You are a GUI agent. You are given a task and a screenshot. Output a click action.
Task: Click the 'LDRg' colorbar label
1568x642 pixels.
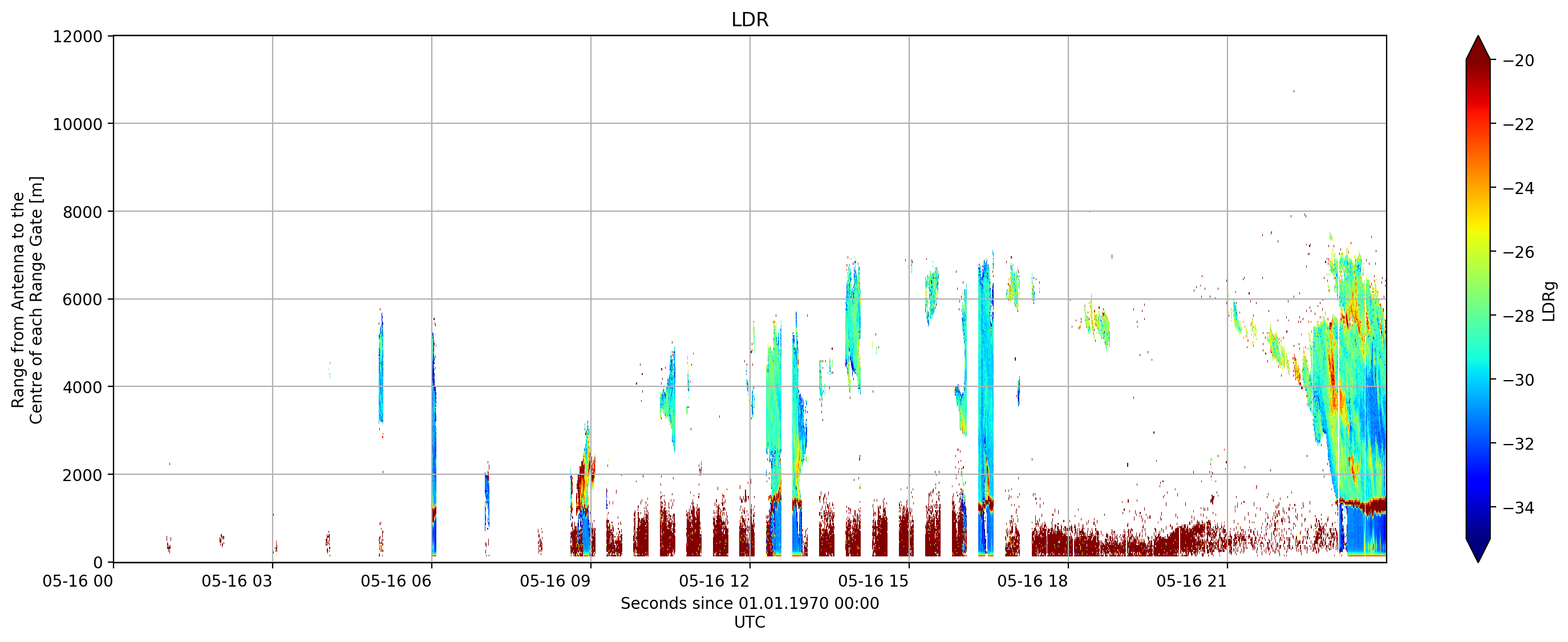tap(1549, 301)
